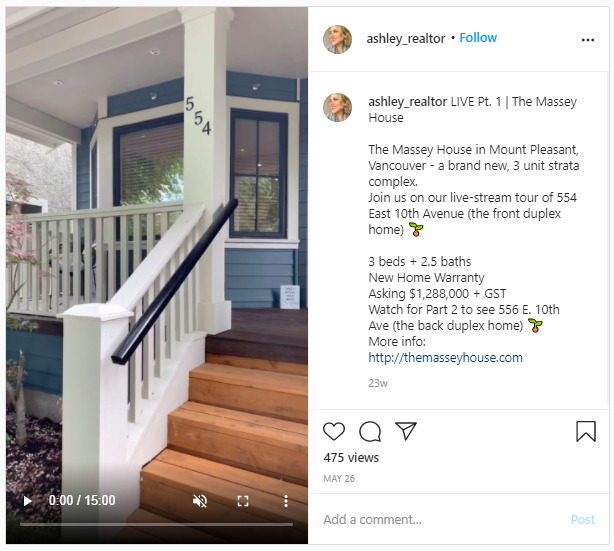
Task: Click the header profile avatar
Action: [x=337, y=39]
